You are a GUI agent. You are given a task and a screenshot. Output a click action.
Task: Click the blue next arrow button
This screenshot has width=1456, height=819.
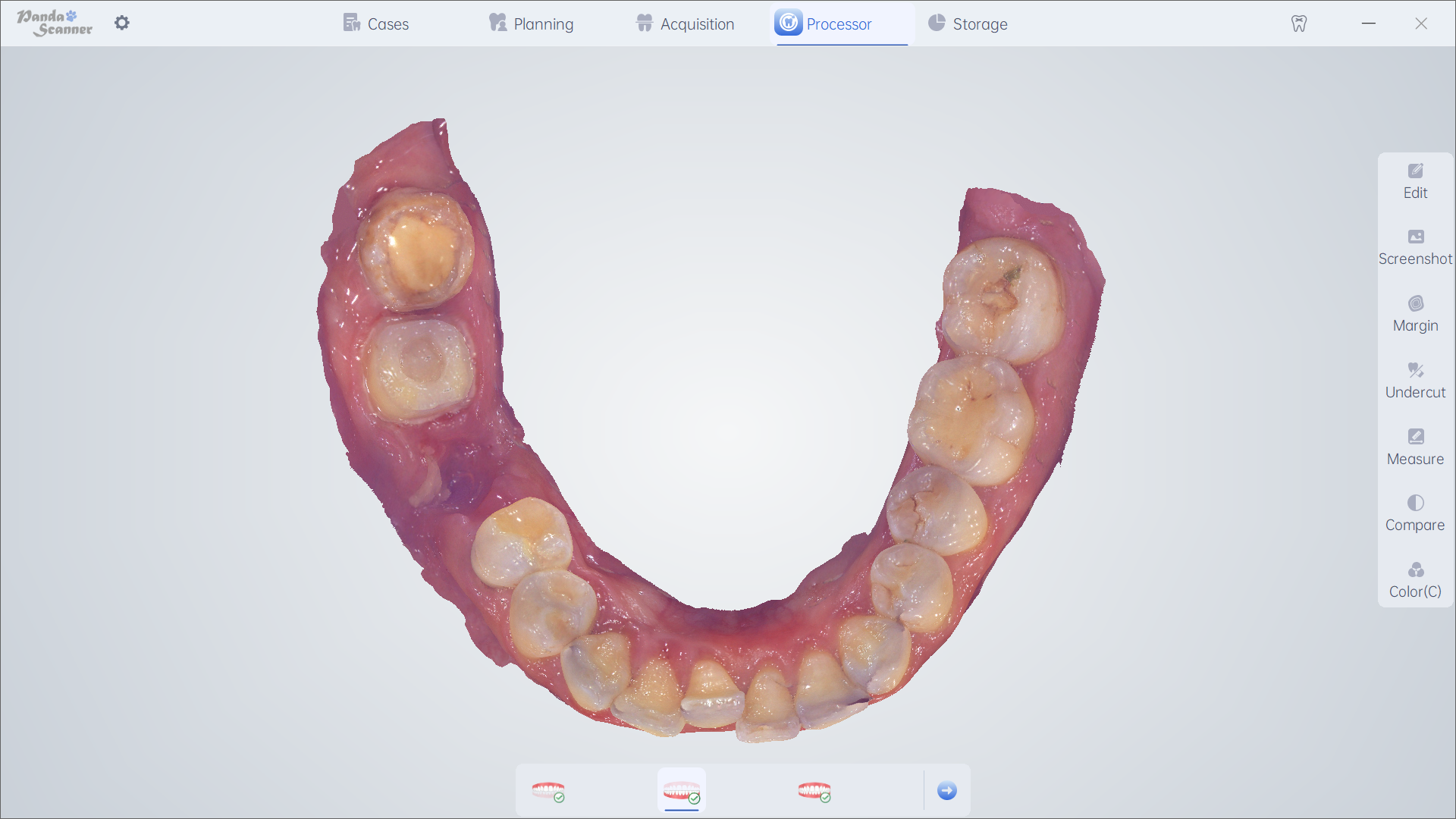[947, 791]
